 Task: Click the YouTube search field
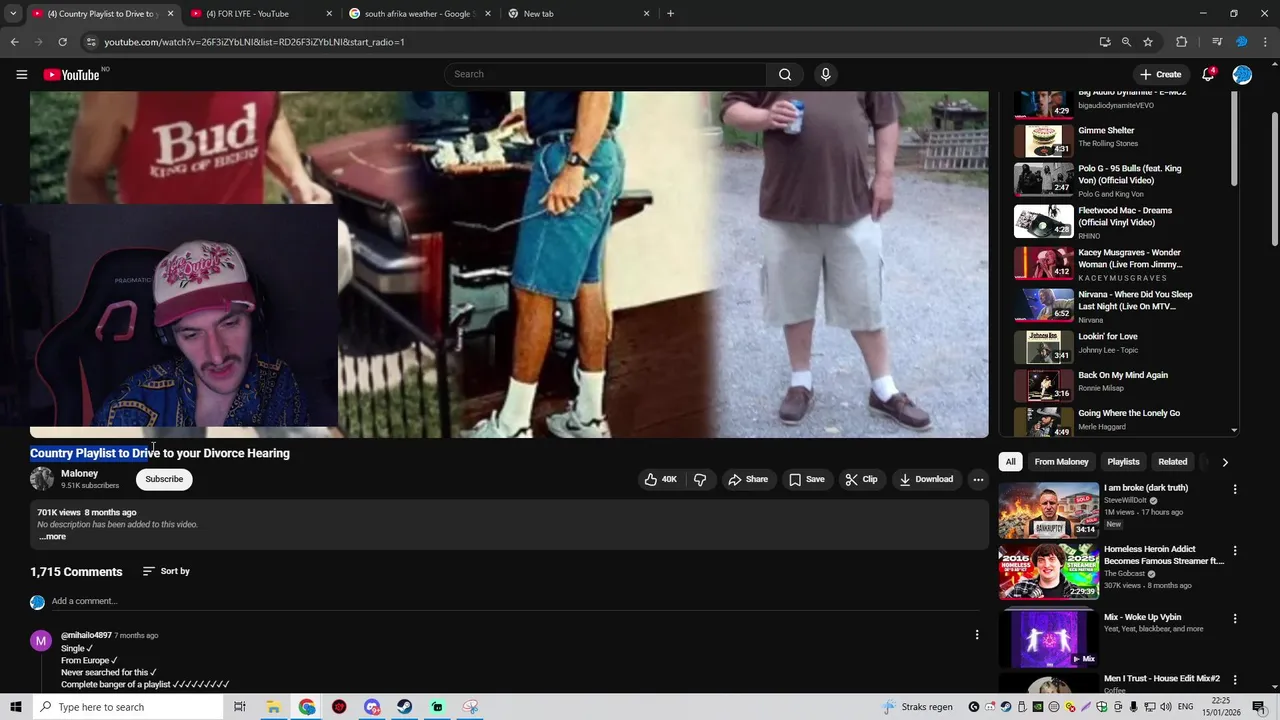pos(607,74)
